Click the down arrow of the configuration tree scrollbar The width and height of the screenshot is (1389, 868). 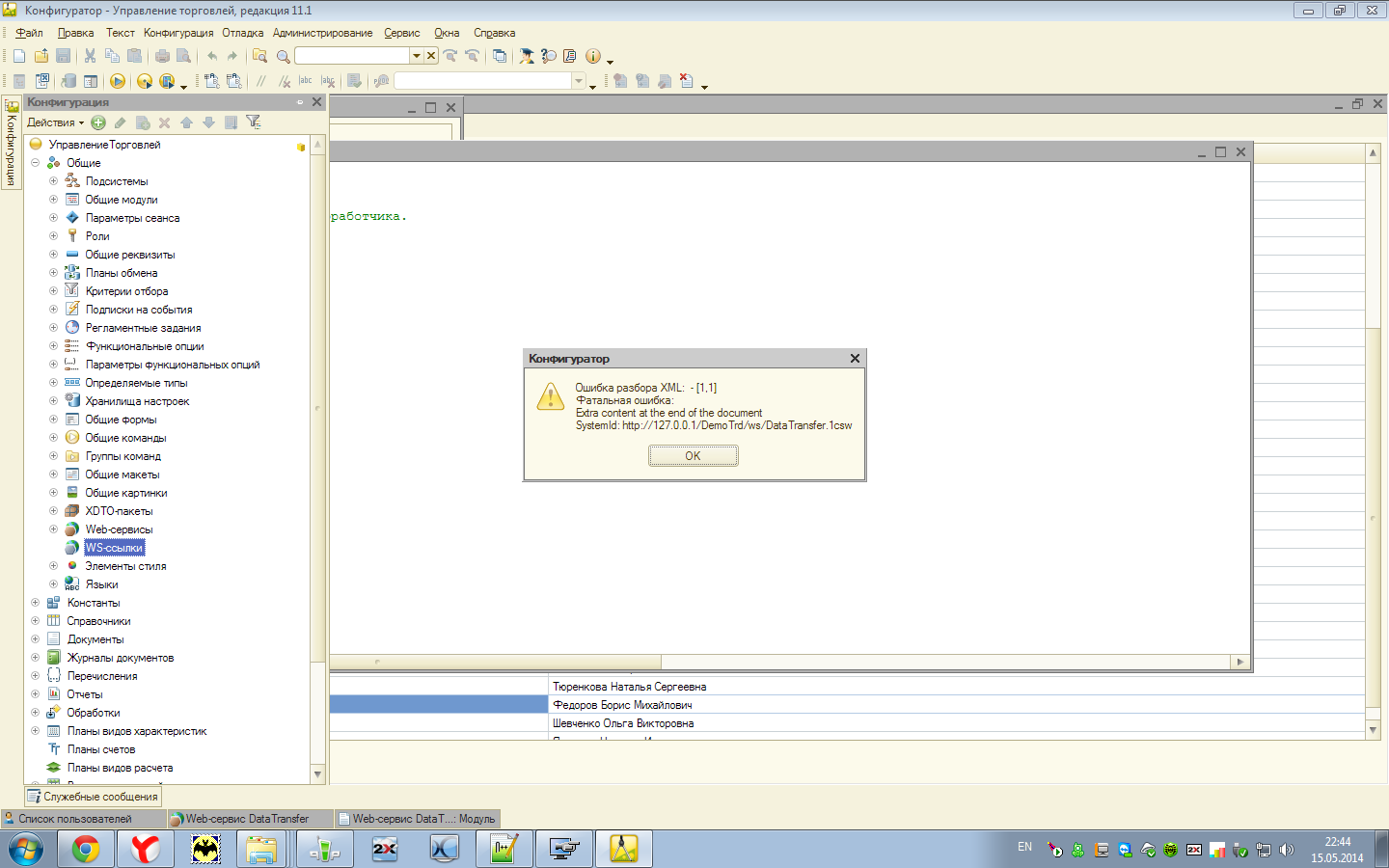tap(317, 774)
